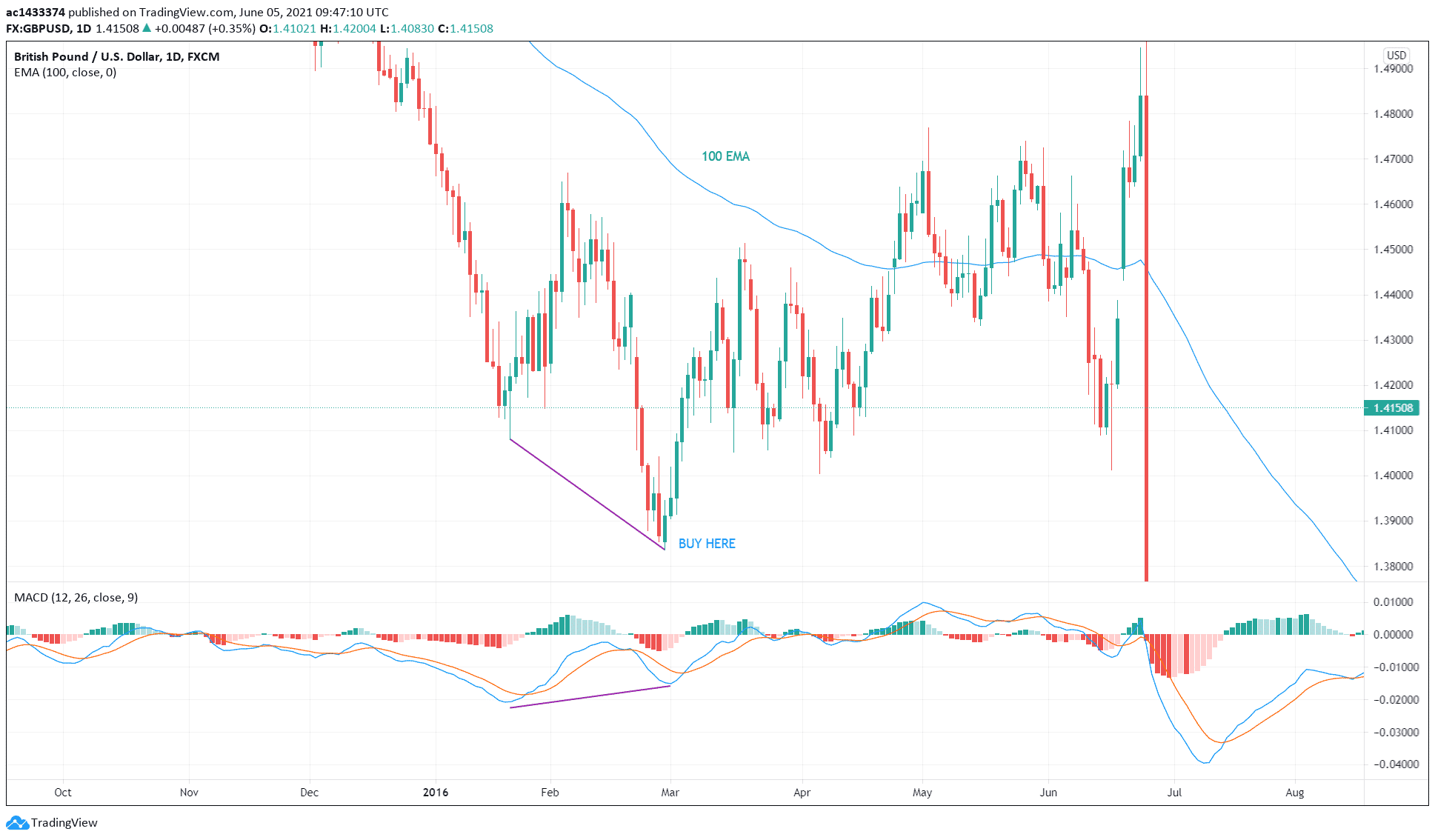
Task: Click the 1.47000 price axis label
Action: click(1394, 159)
